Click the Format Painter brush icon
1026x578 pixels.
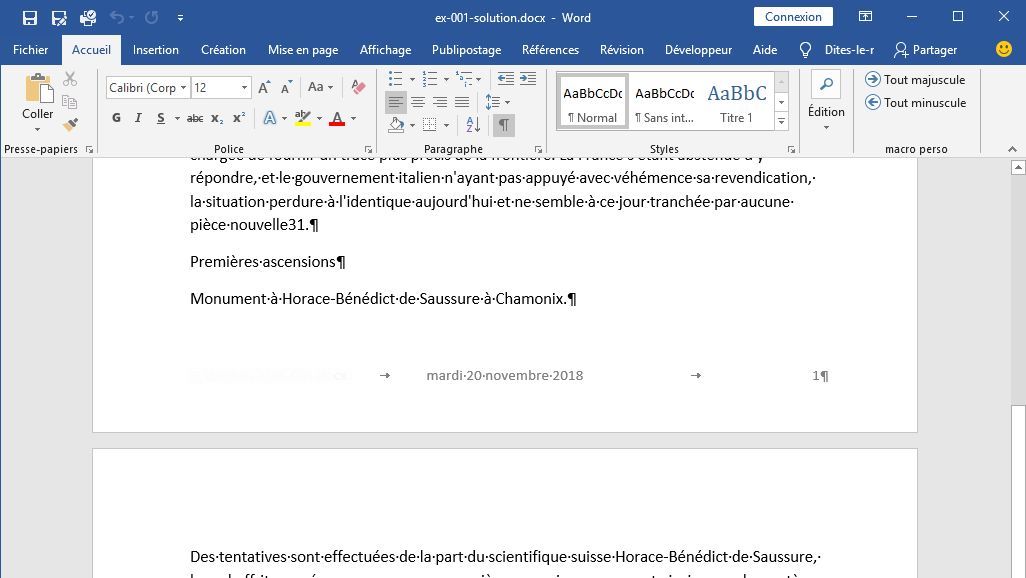pyautogui.click(x=70, y=125)
